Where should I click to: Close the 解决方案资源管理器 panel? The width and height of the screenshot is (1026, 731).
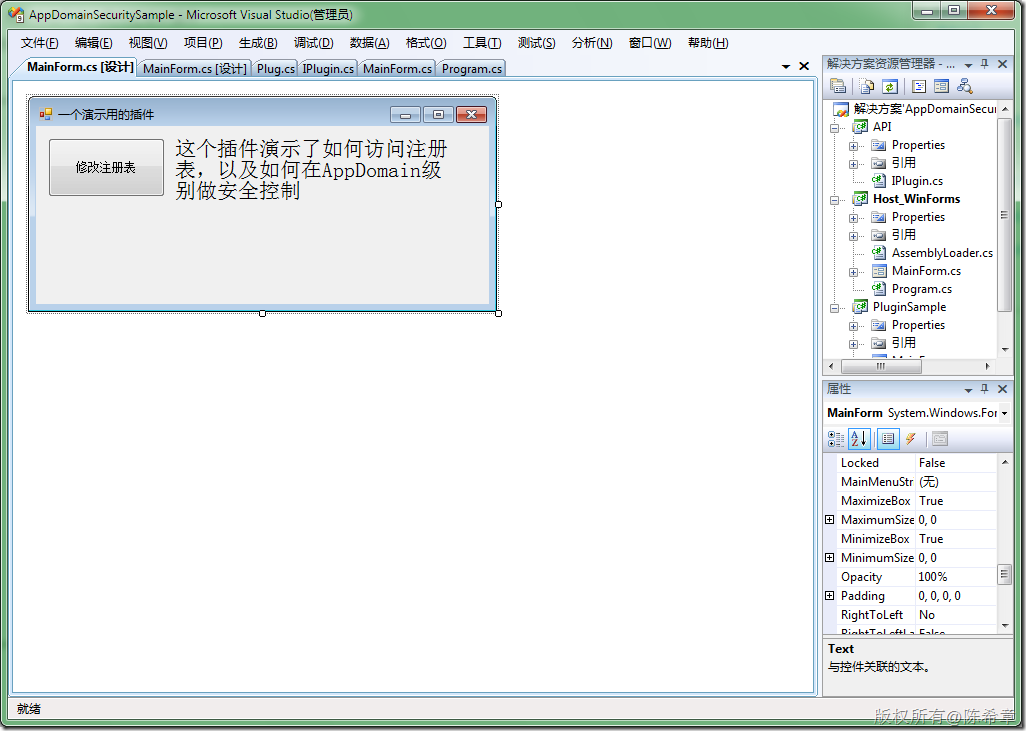tap(1002, 63)
